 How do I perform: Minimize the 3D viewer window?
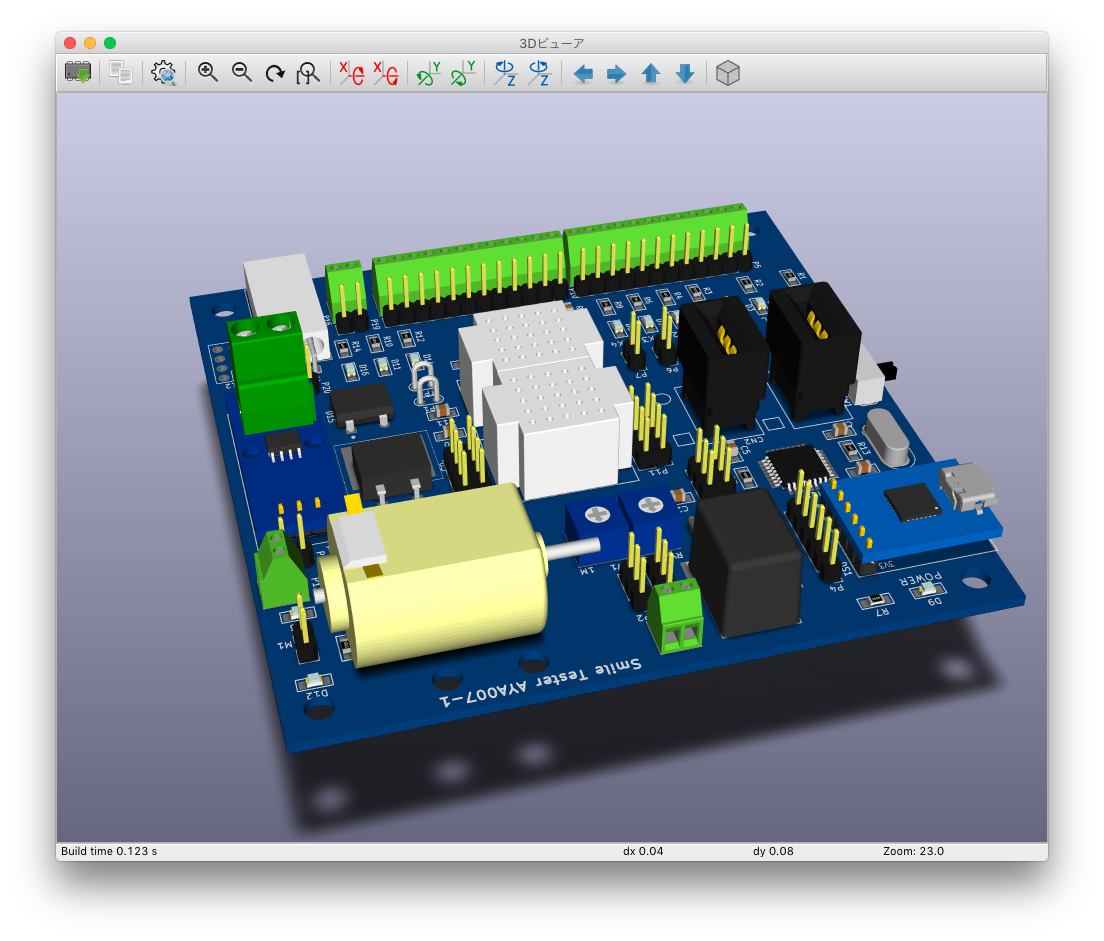[90, 43]
